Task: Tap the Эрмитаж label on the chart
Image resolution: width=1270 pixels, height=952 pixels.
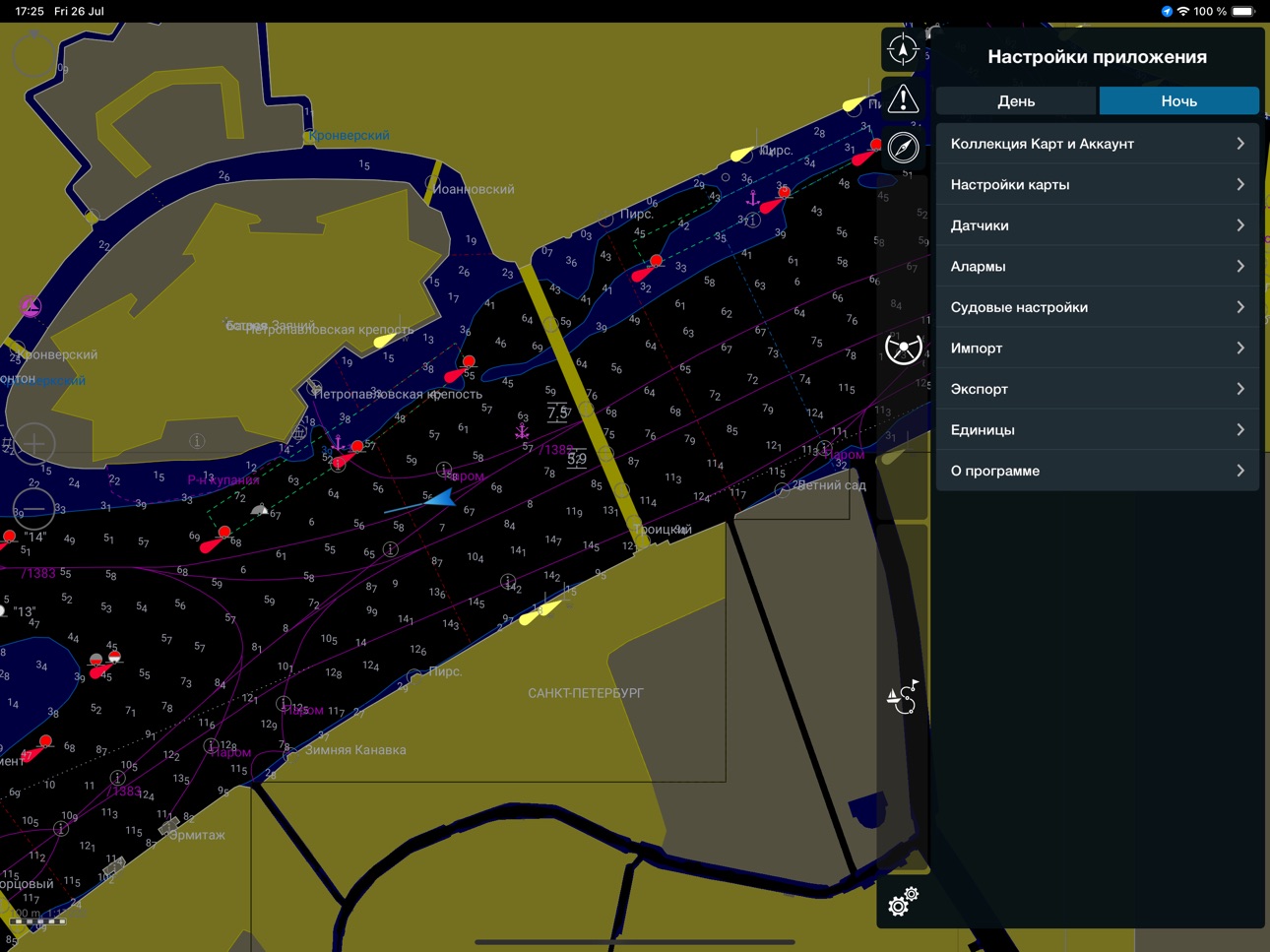Action: (x=197, y=835)
